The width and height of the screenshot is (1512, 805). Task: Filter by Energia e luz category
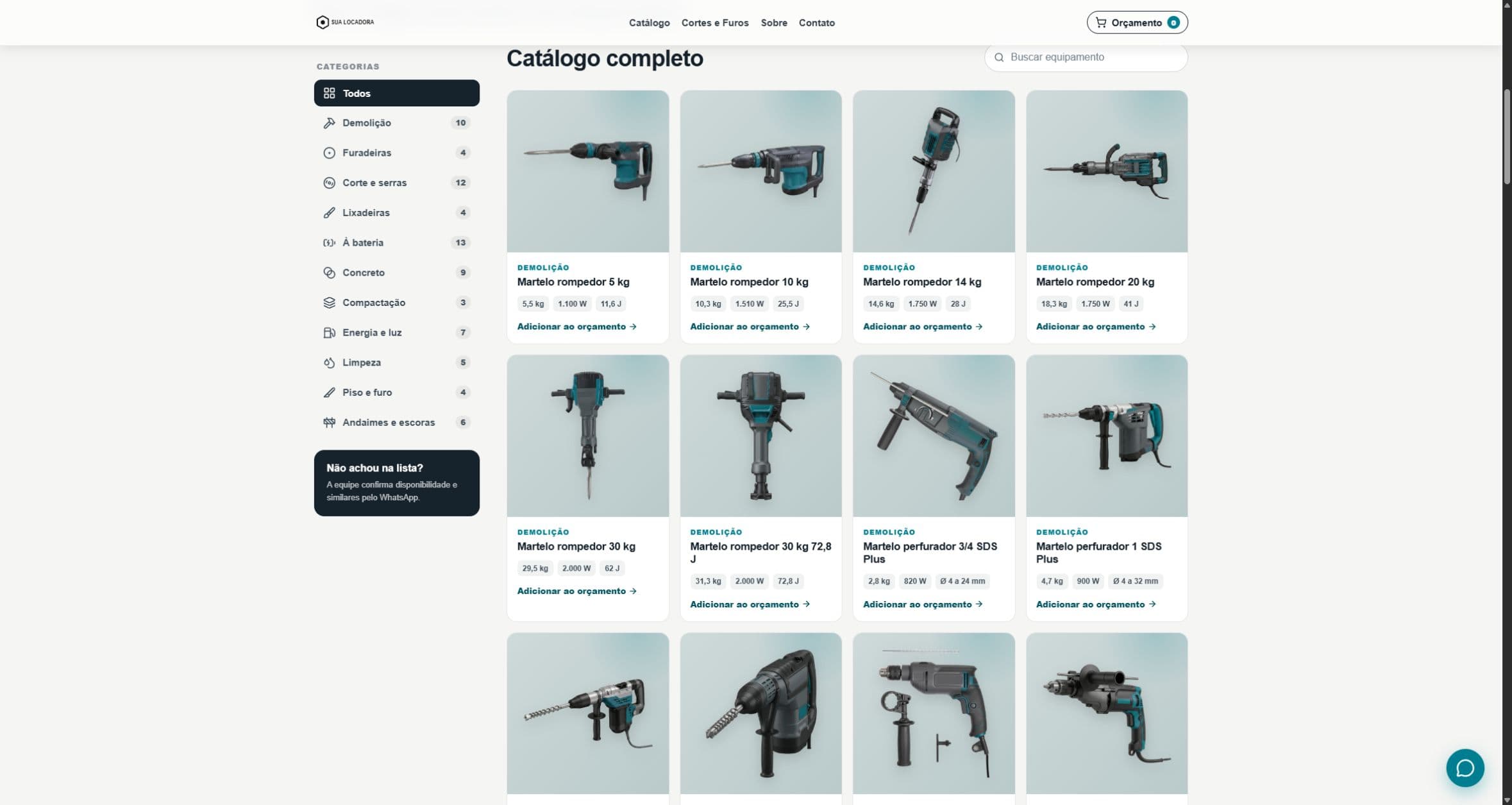(396, 332)
